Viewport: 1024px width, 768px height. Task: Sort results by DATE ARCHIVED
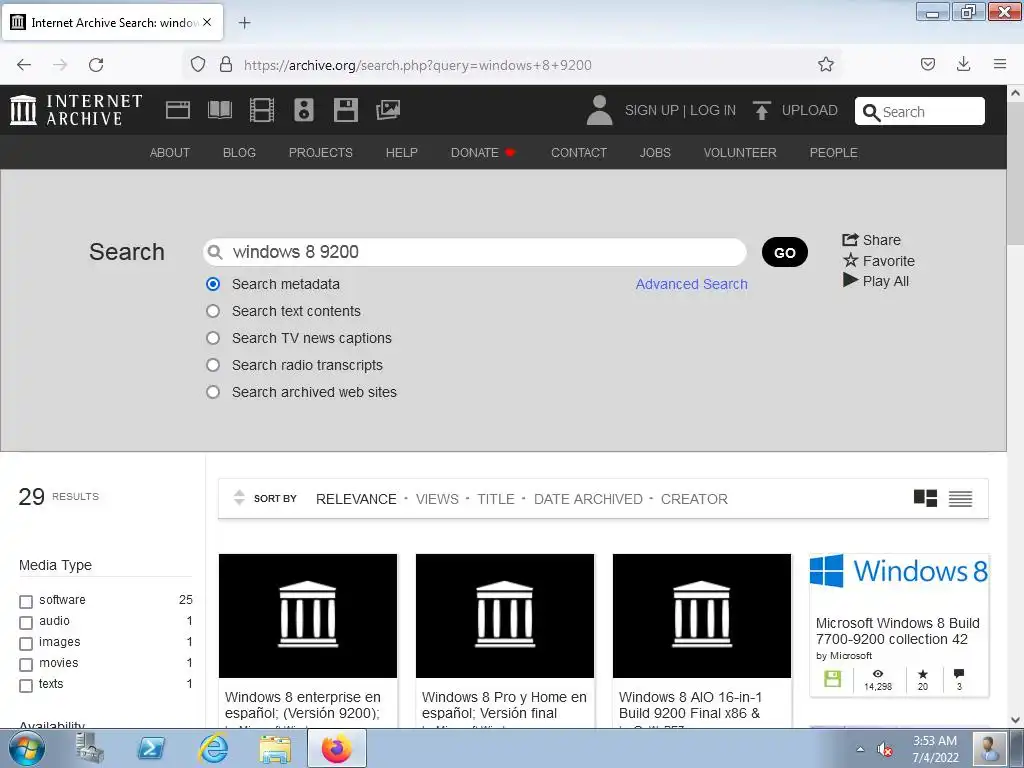pyautogui.click(x=588, y=499)
